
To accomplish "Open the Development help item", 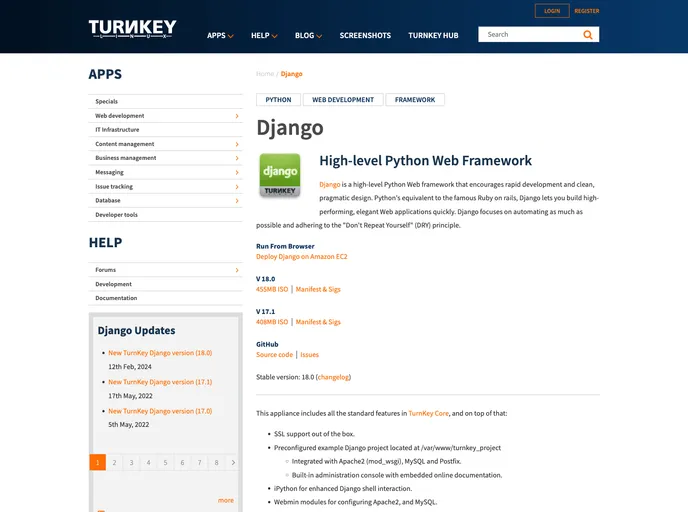I will coord(113,284).
